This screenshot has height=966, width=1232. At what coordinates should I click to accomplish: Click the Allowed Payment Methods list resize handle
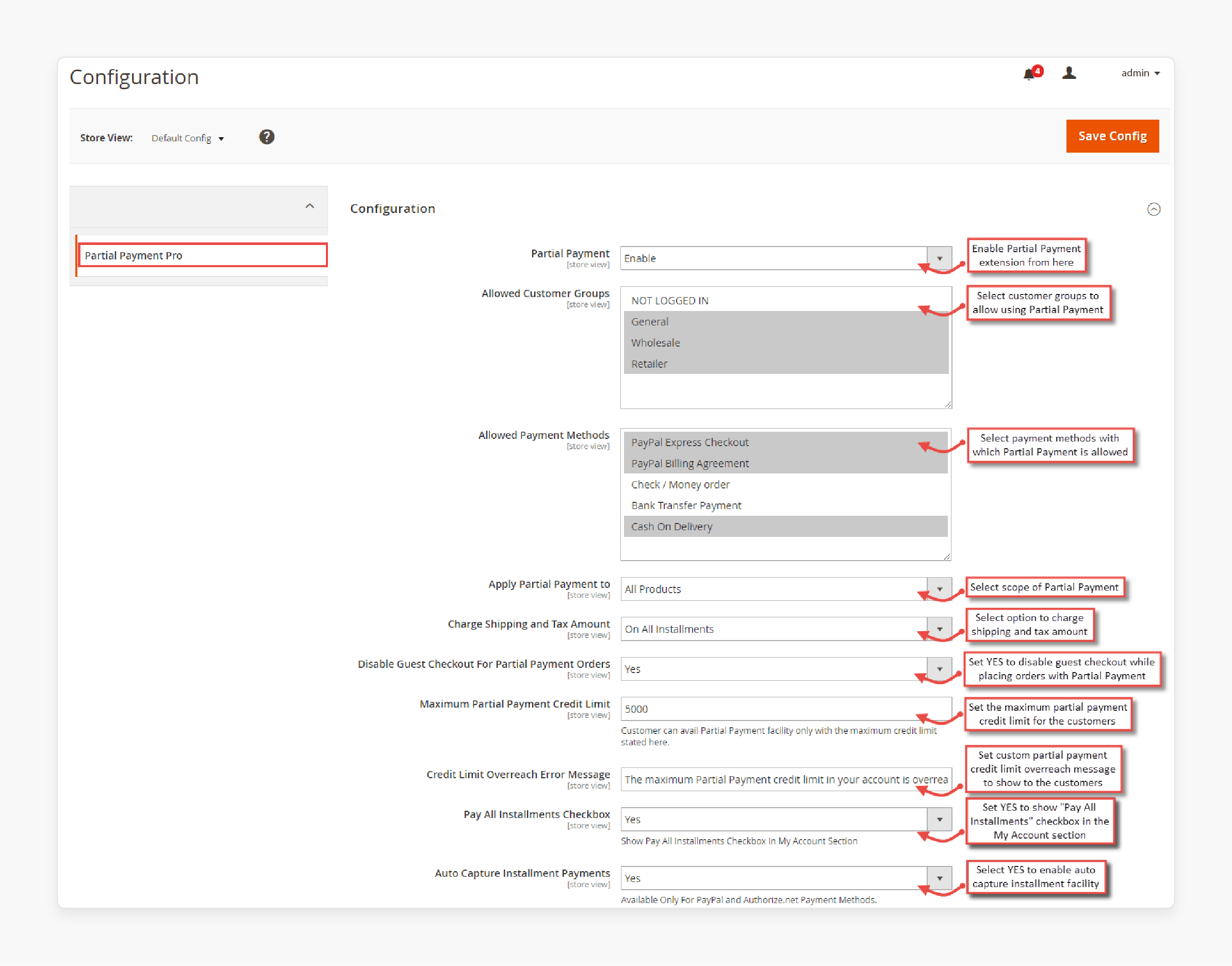(947, 556)
